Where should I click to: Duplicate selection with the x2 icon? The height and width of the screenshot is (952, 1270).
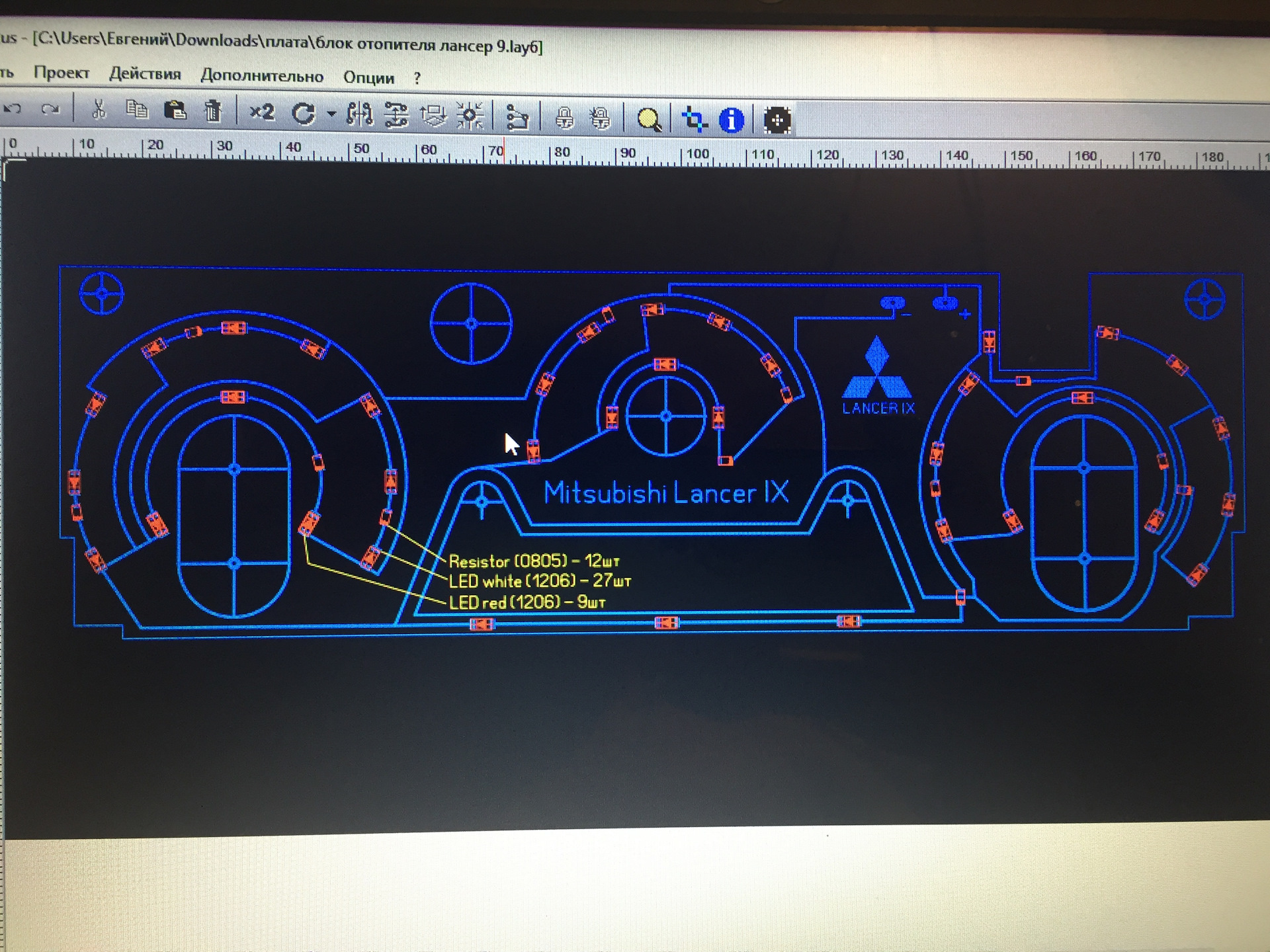(262, 112)
